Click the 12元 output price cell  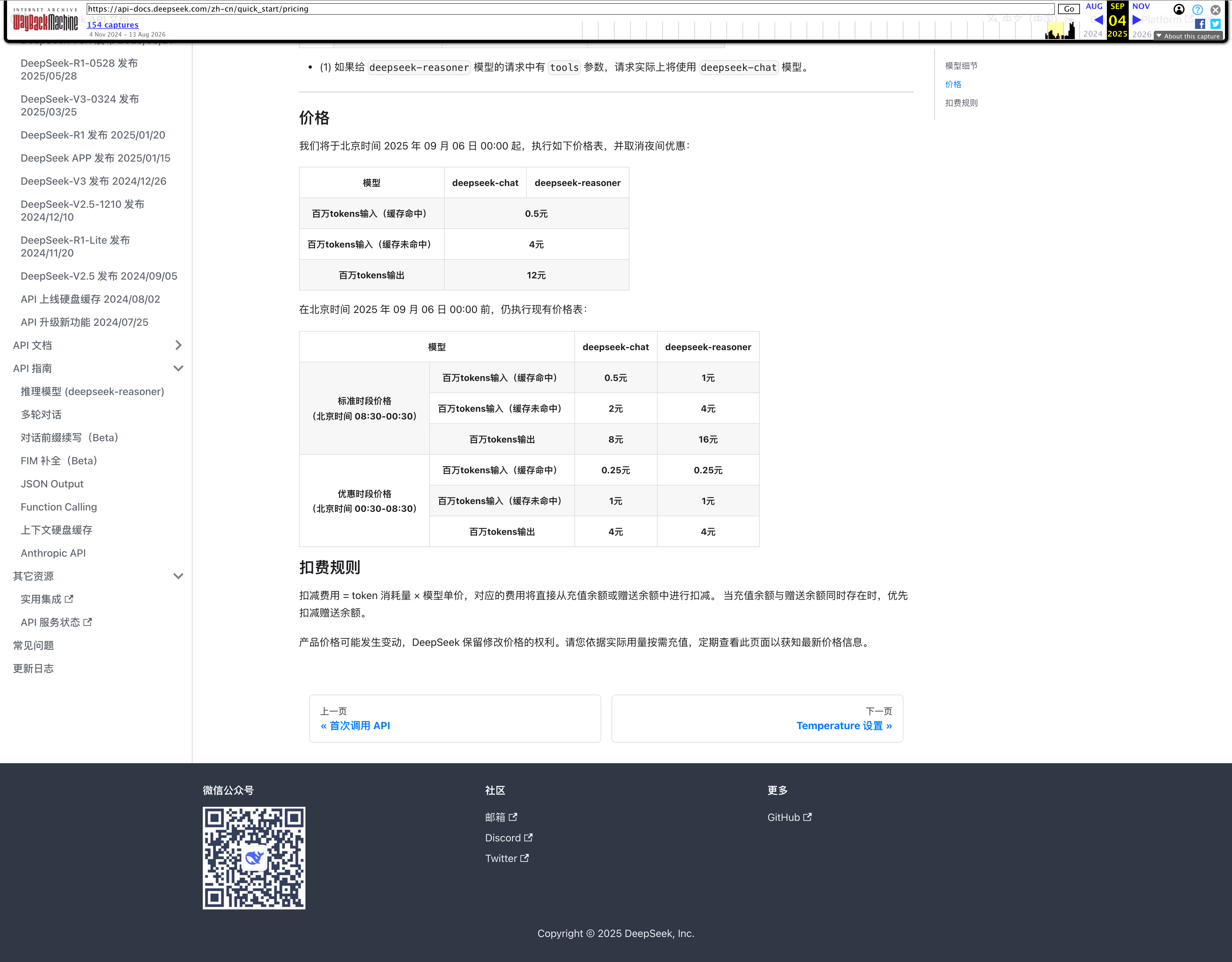click(x=536, y=275)
